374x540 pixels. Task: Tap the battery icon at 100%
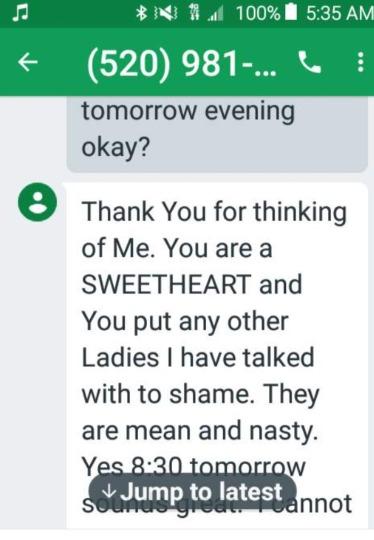[291, 13]
